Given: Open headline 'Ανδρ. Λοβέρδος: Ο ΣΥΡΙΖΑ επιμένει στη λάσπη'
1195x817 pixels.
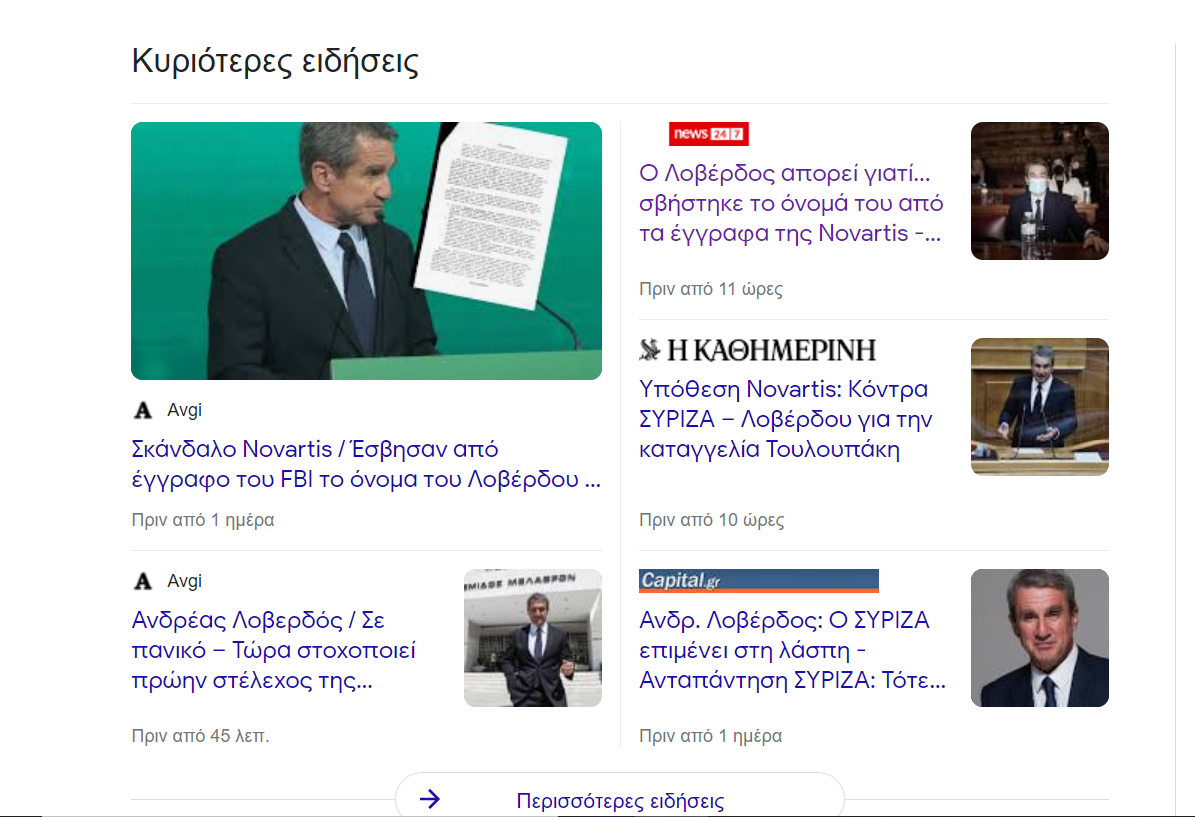Looking at the screenshot, I should click(x=793, y=649).
